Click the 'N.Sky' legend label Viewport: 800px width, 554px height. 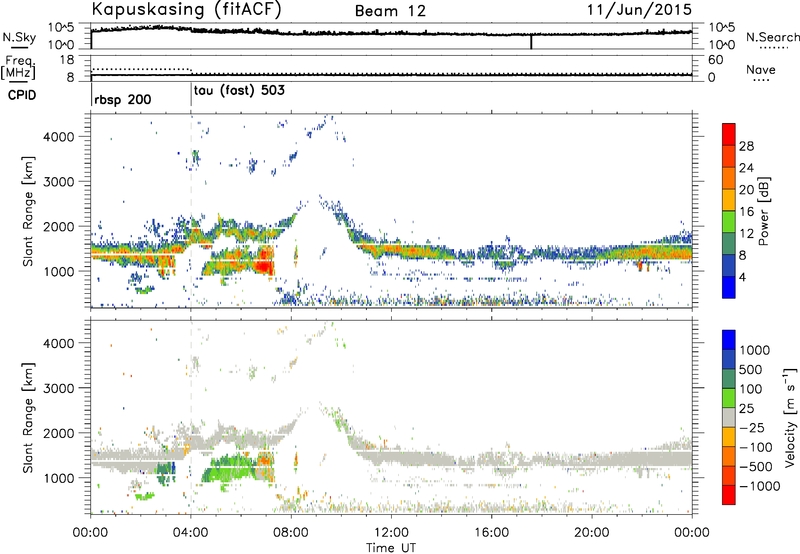[x=19, y=37]
